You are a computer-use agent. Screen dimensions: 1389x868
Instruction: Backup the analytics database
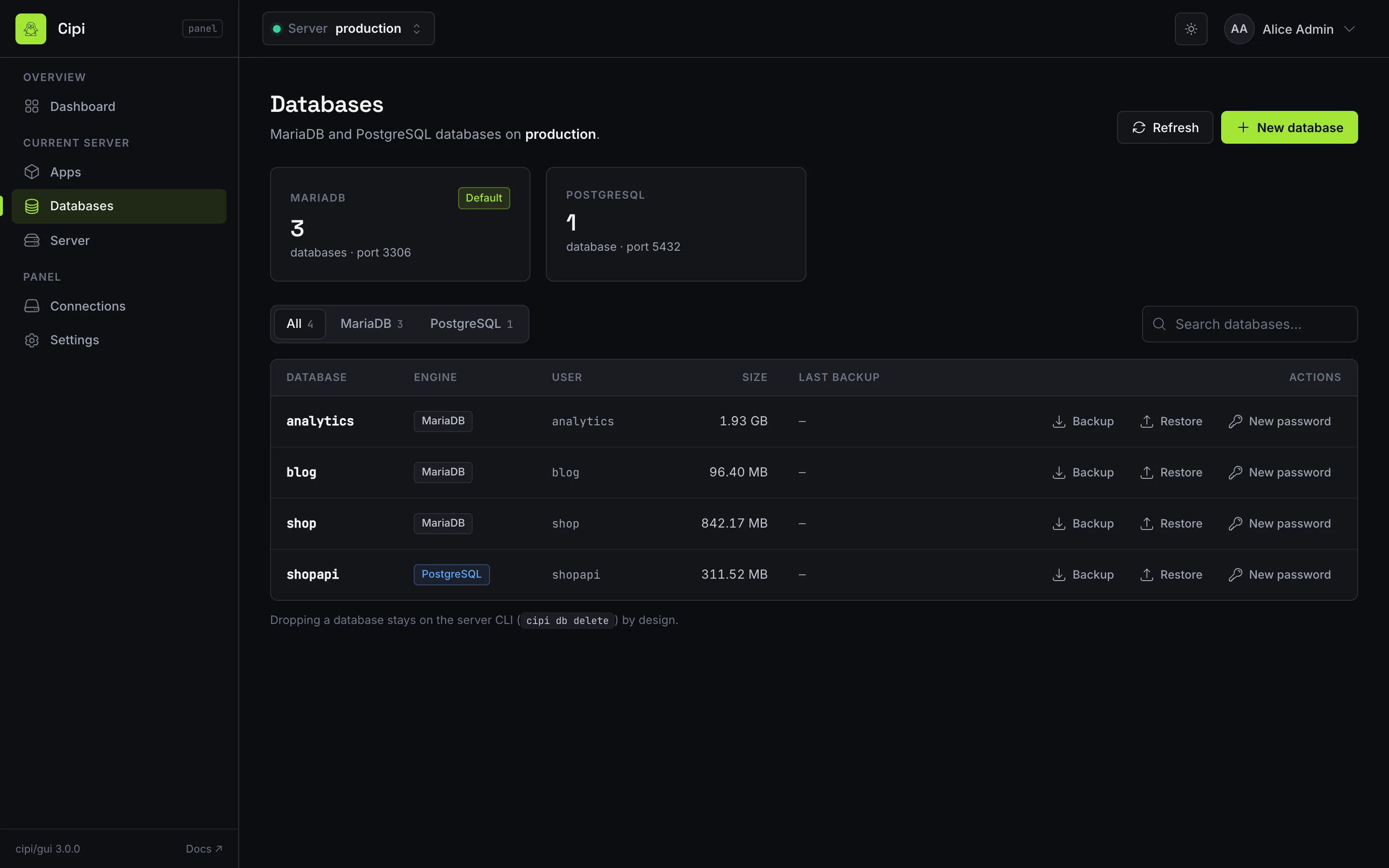coord(1083,421)
